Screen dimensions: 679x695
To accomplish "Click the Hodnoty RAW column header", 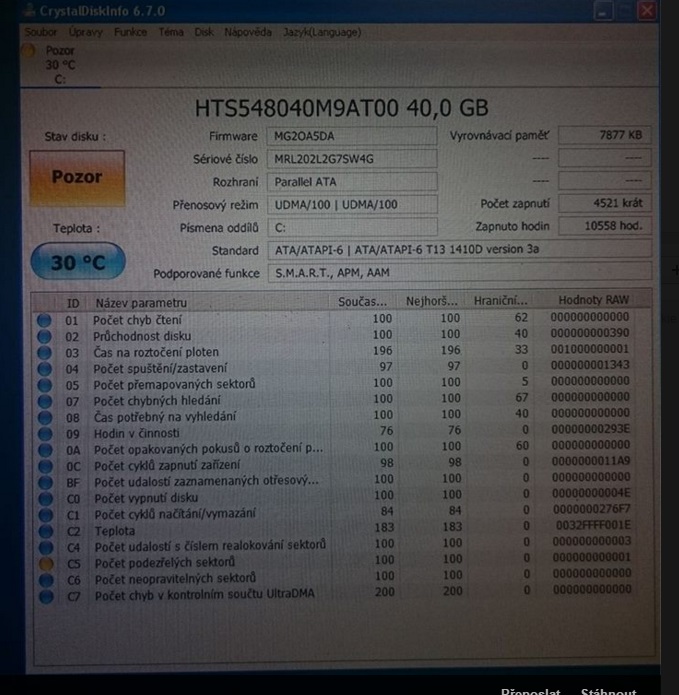I will click(x=593, y=301).
